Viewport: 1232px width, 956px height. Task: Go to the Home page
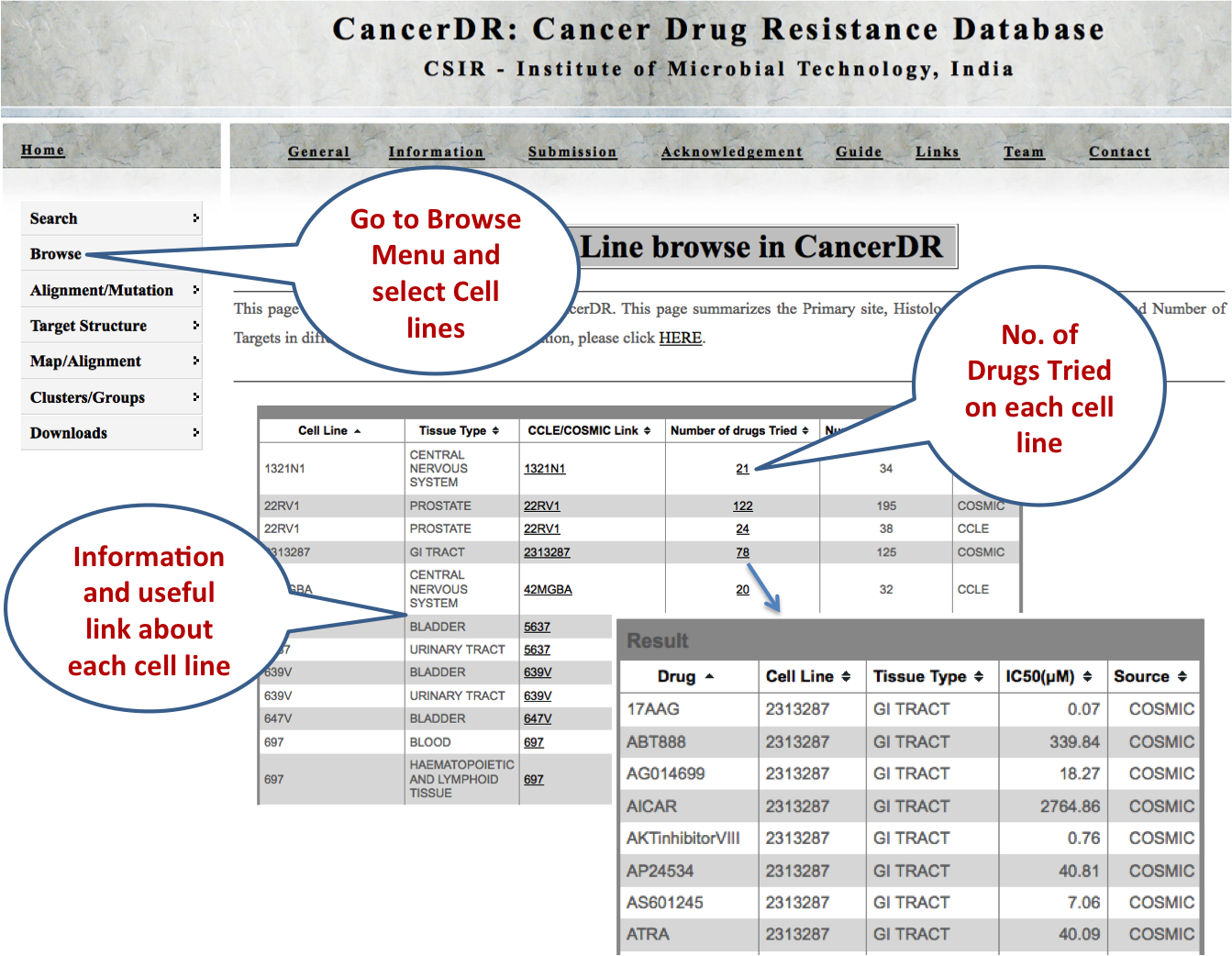[43, 150]
